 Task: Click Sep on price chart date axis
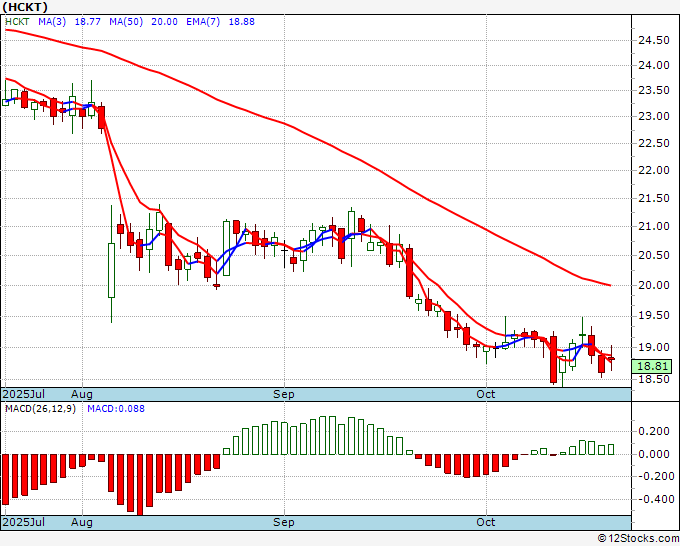point(284,394)
